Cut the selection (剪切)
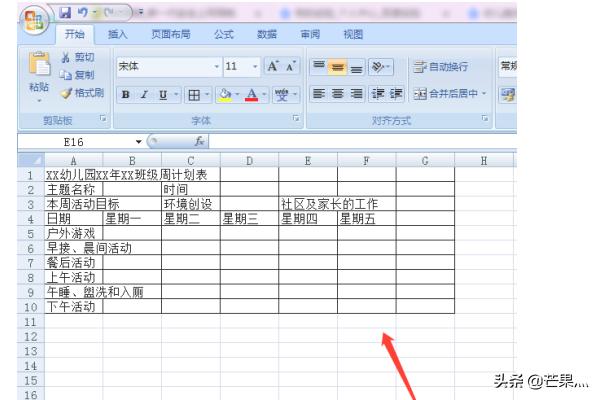600x400 pixels. pos(77,58)
